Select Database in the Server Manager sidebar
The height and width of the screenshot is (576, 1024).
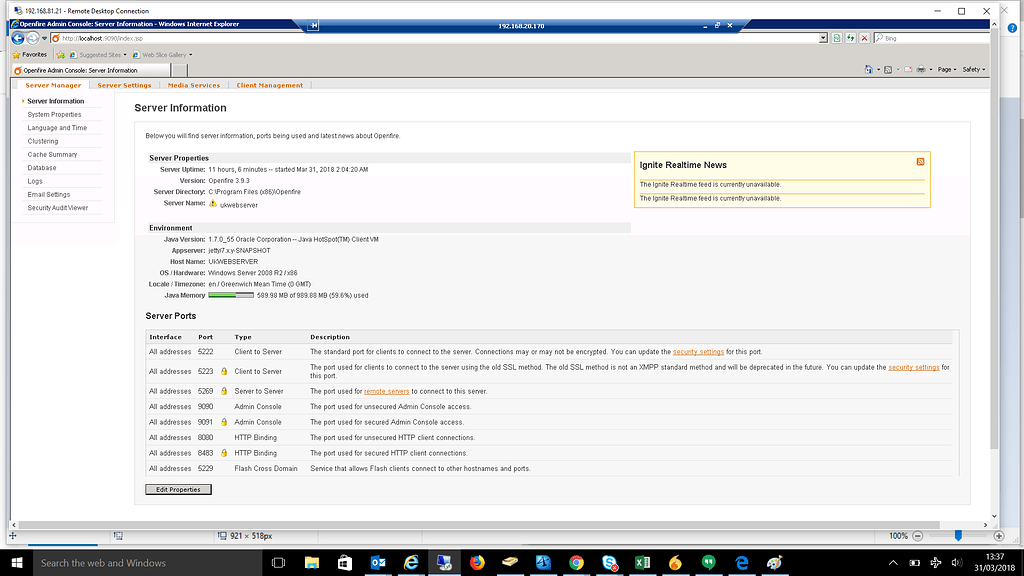click(40, 168)
